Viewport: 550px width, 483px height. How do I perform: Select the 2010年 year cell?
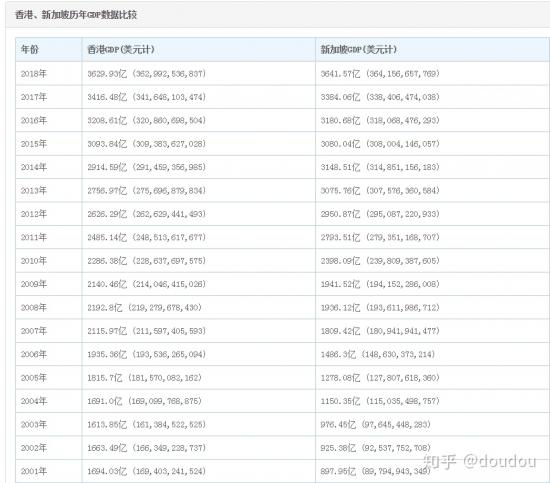[34, 261]
